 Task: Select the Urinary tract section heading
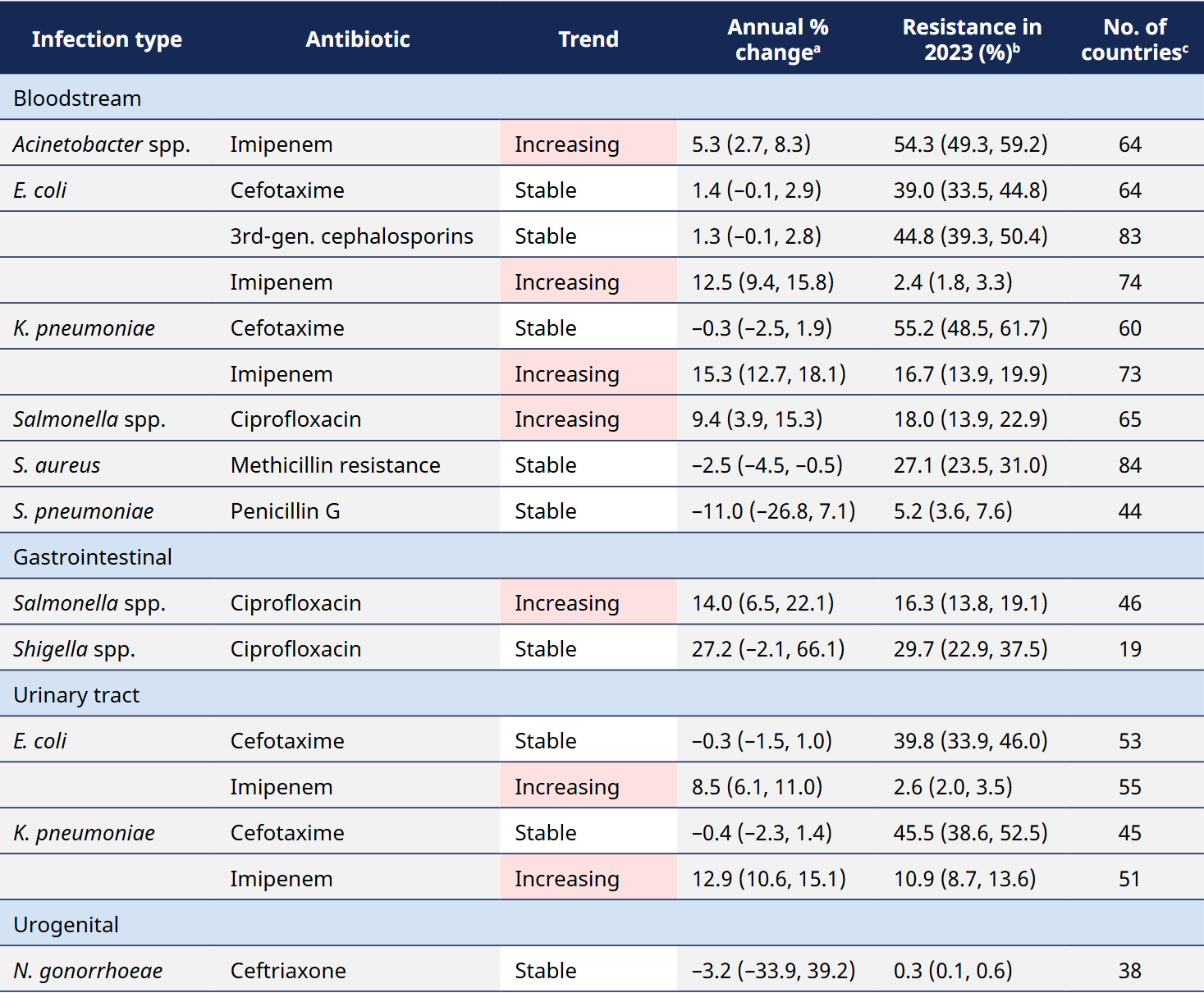pyautogui.click(x=76, y=695)
